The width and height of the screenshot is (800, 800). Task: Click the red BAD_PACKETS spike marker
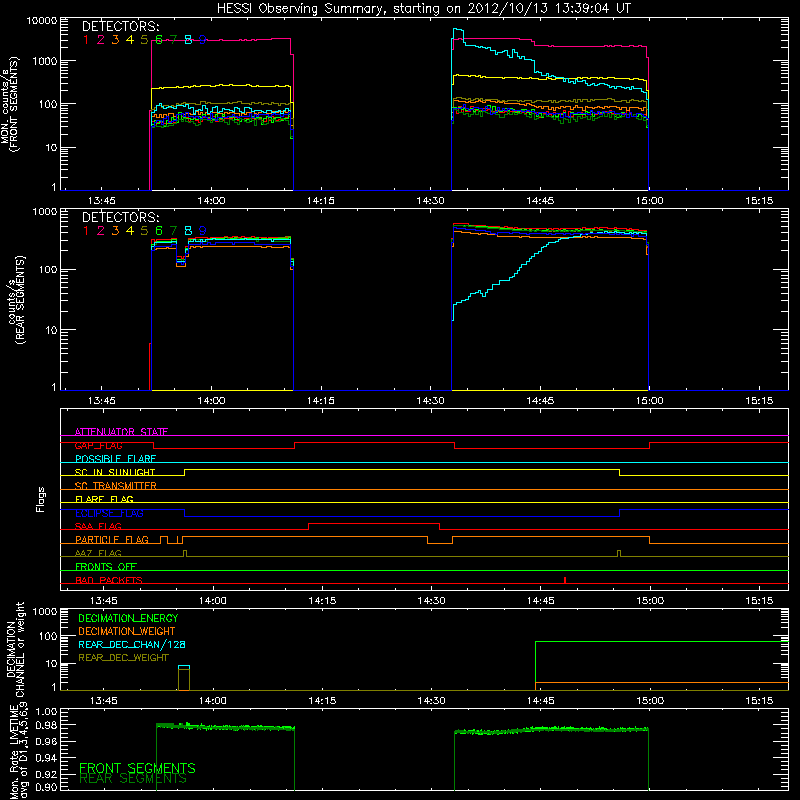pyautogui.click(x=565, y=580)
